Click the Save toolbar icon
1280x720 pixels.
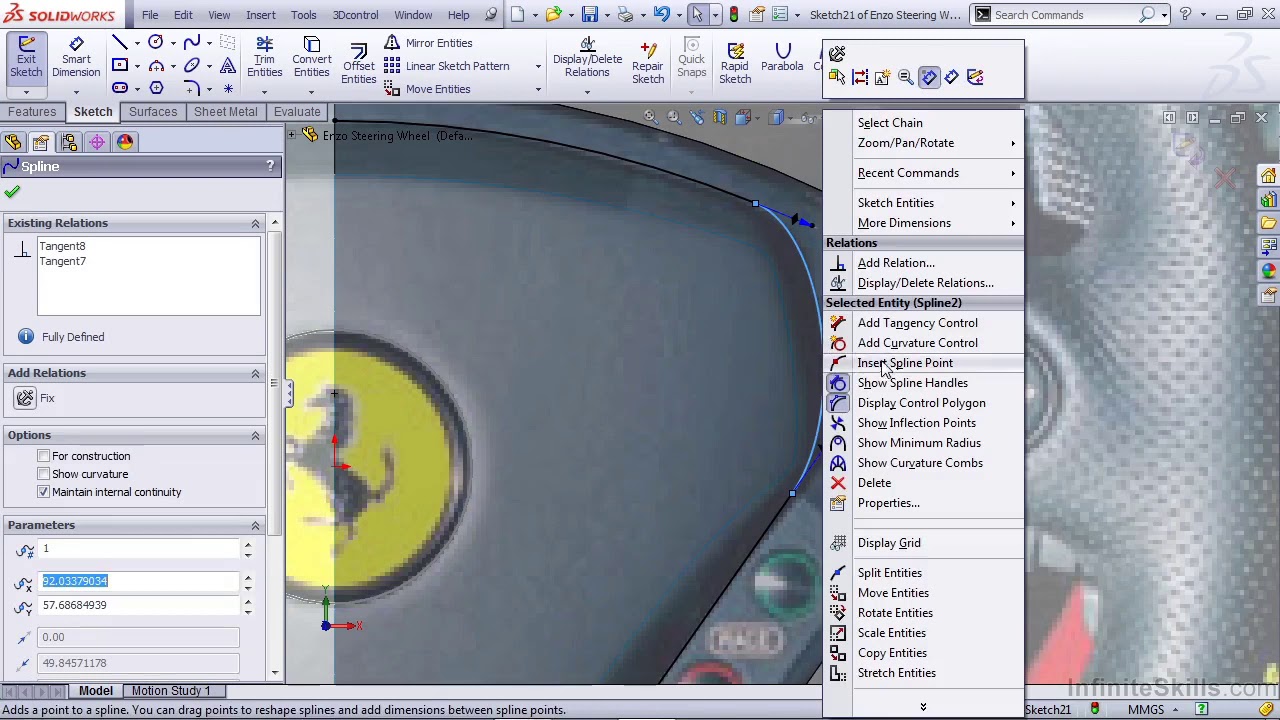pos(590,14)
